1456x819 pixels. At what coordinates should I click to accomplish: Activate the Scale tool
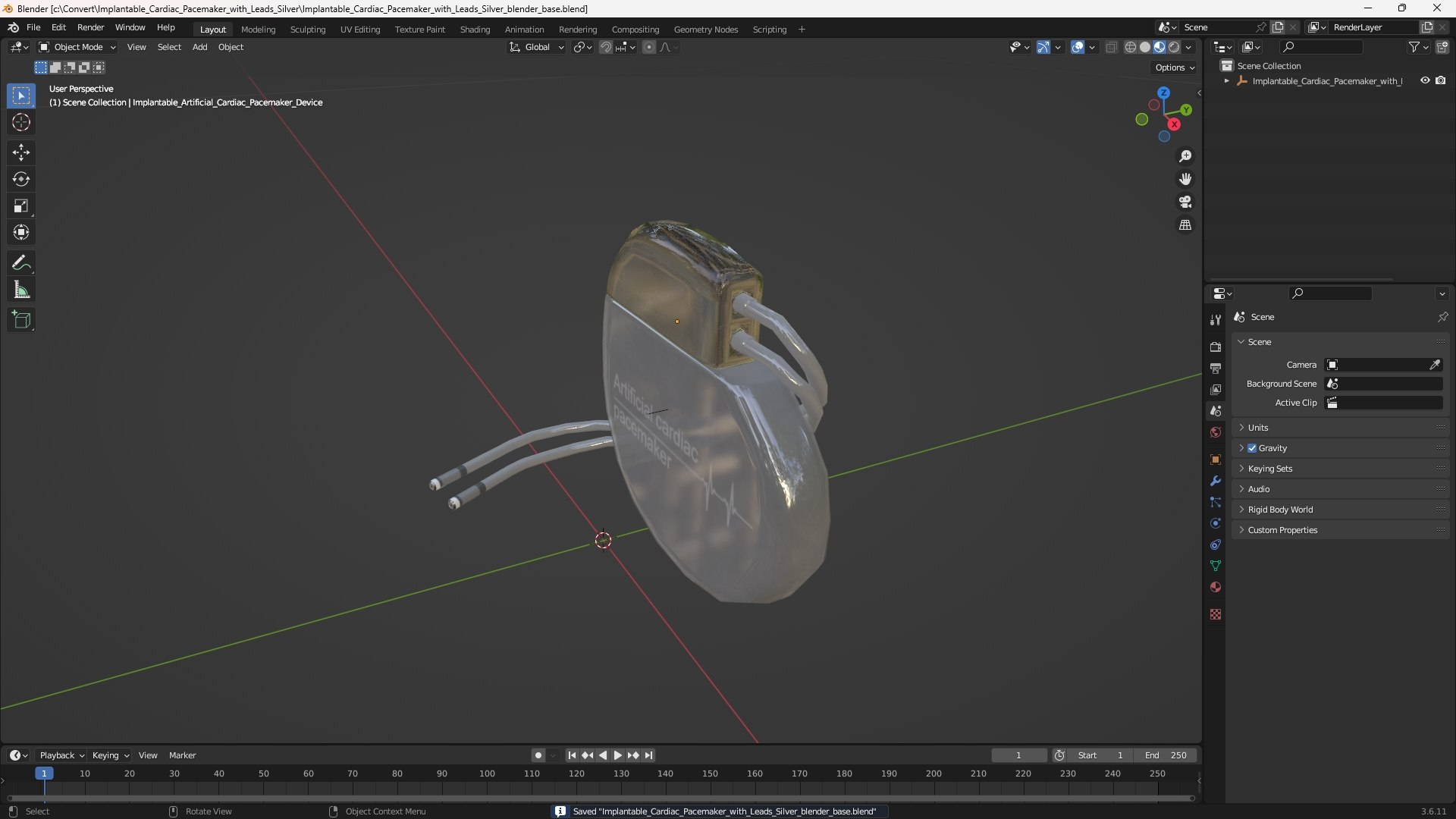pos(21,206)
